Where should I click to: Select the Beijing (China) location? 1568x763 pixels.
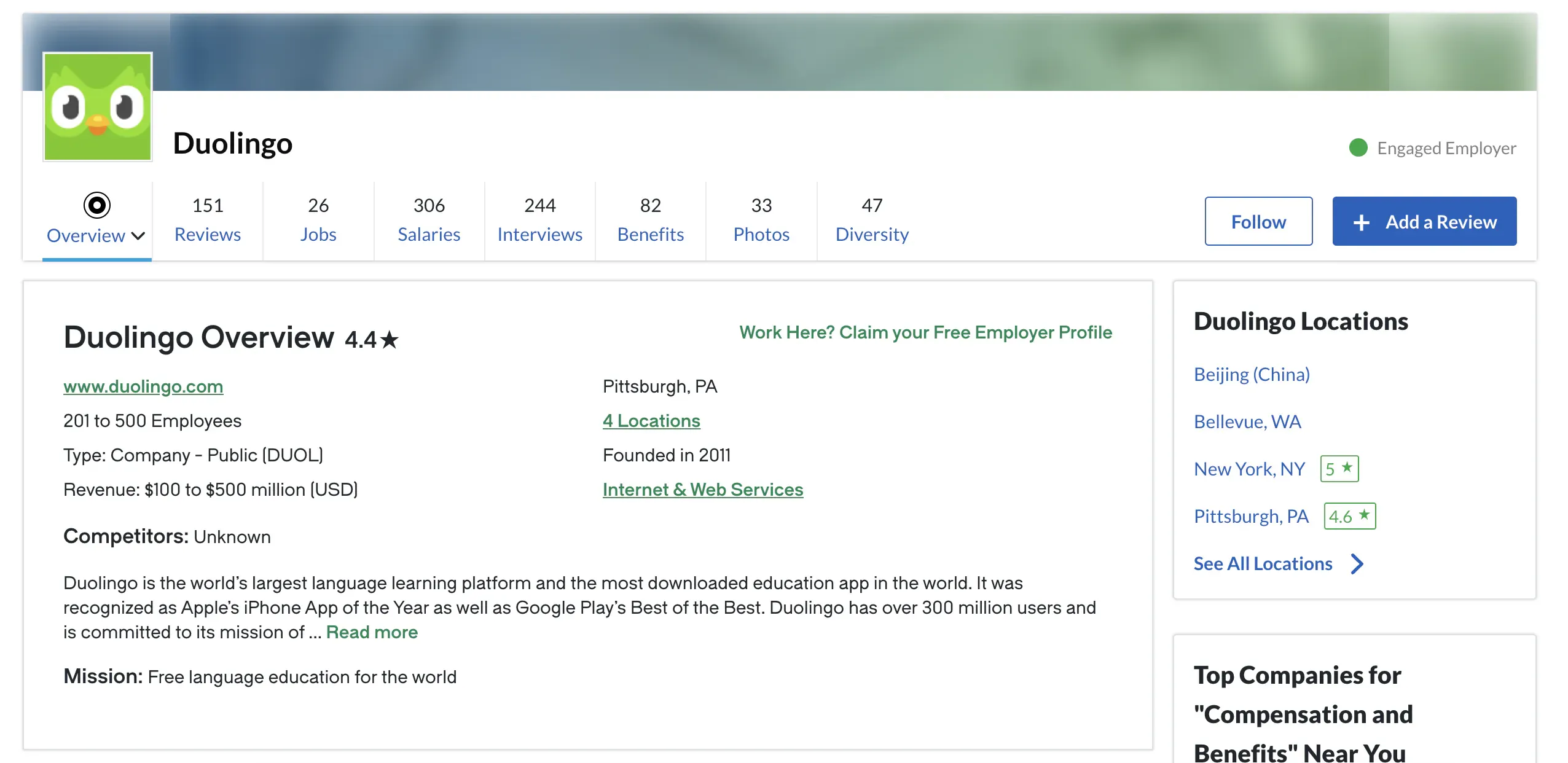pos(1252,374)
